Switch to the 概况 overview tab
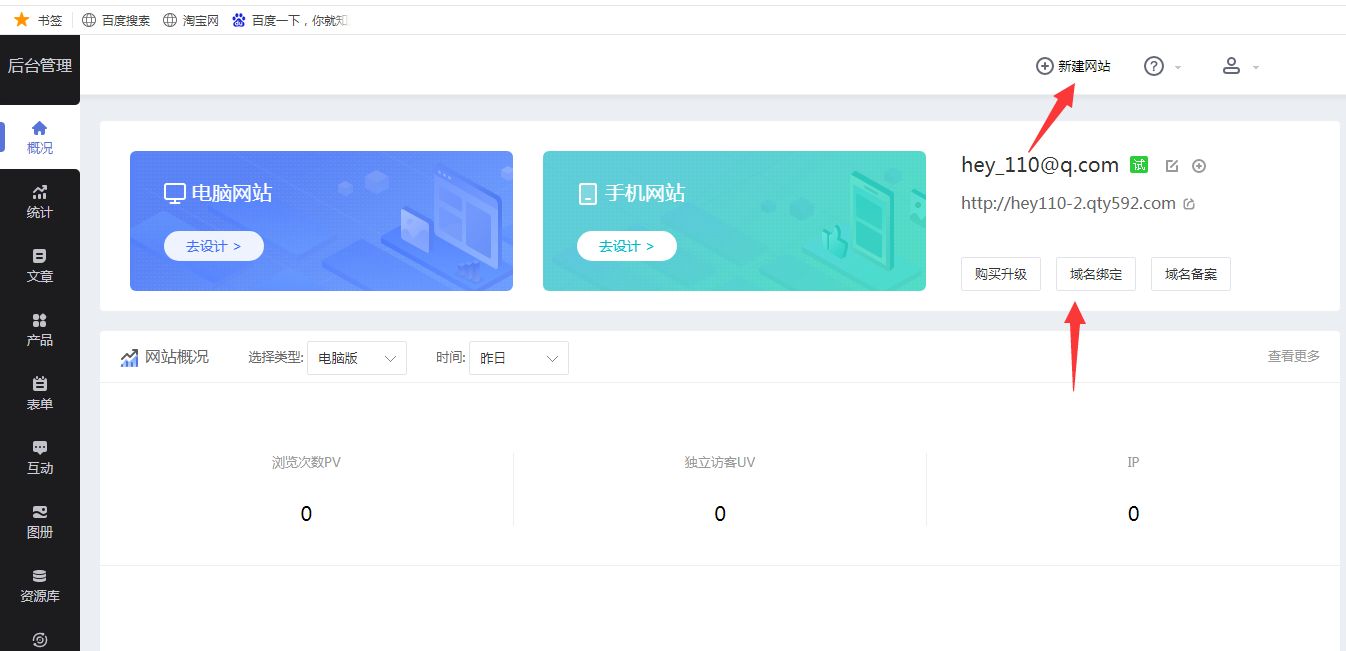The width and height of the screenshot is (1346, 651). pos(40,136)
